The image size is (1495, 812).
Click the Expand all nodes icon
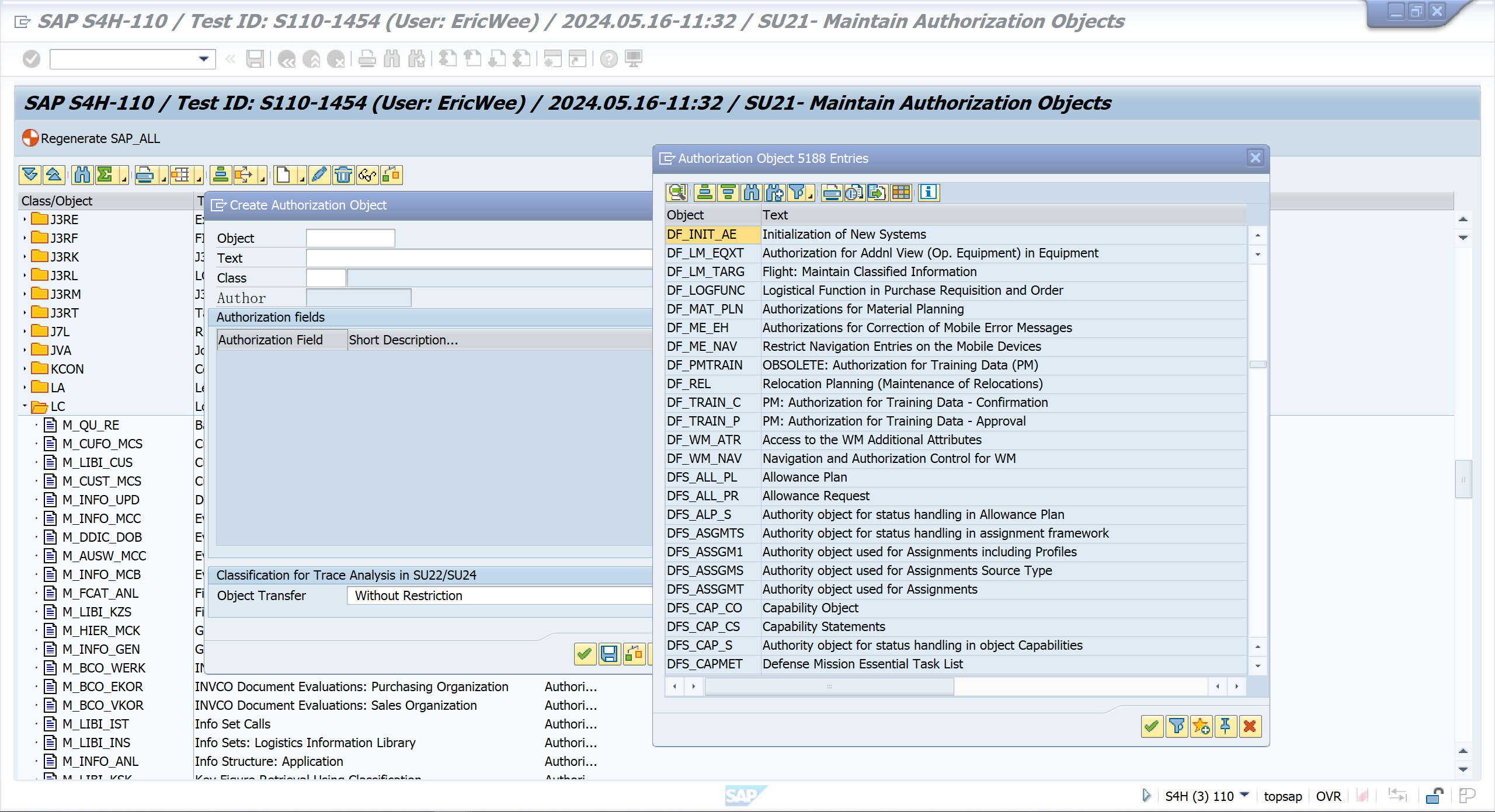point(30,175)
